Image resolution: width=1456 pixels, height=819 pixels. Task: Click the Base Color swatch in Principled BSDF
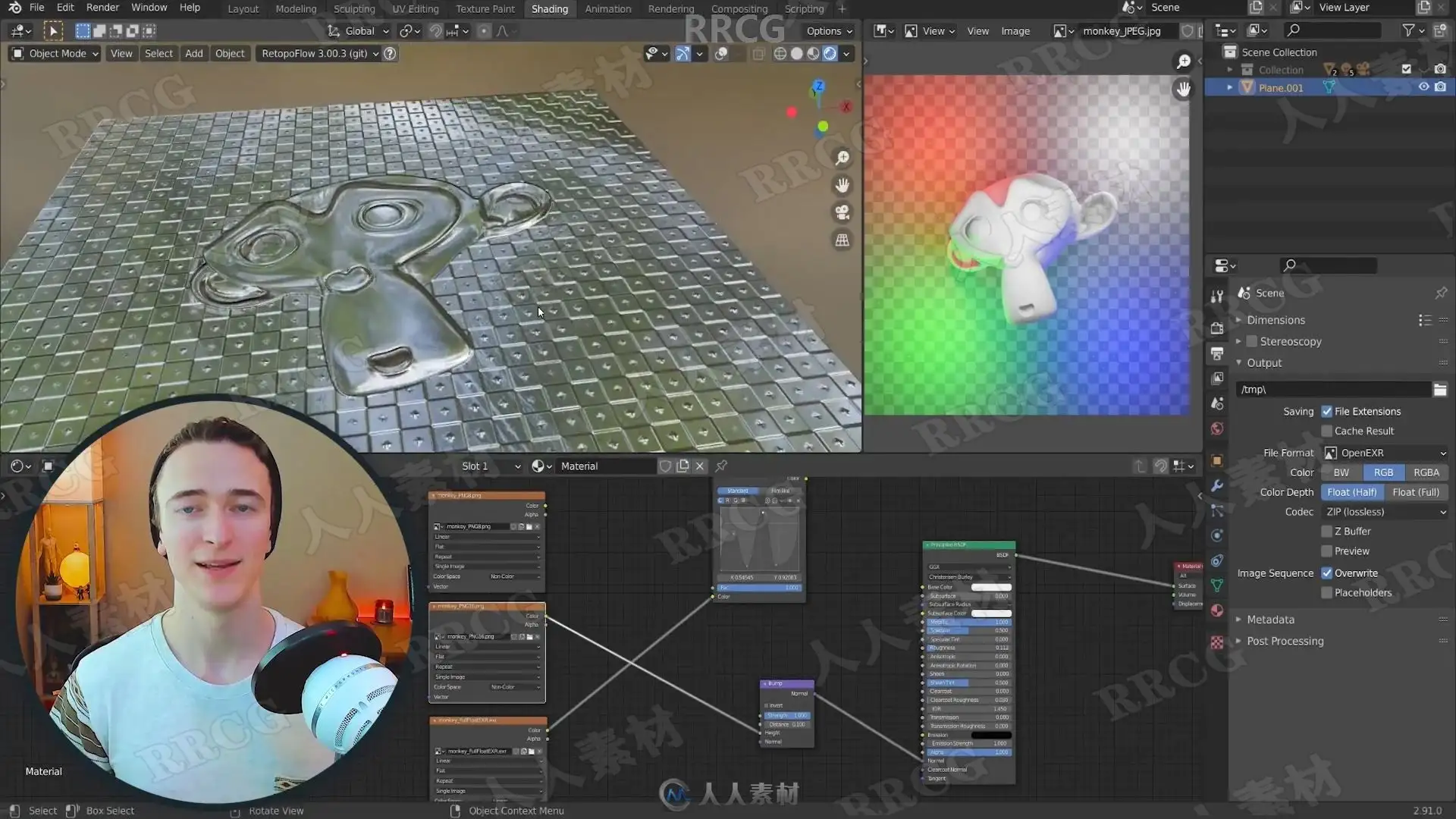coord(991,588)
